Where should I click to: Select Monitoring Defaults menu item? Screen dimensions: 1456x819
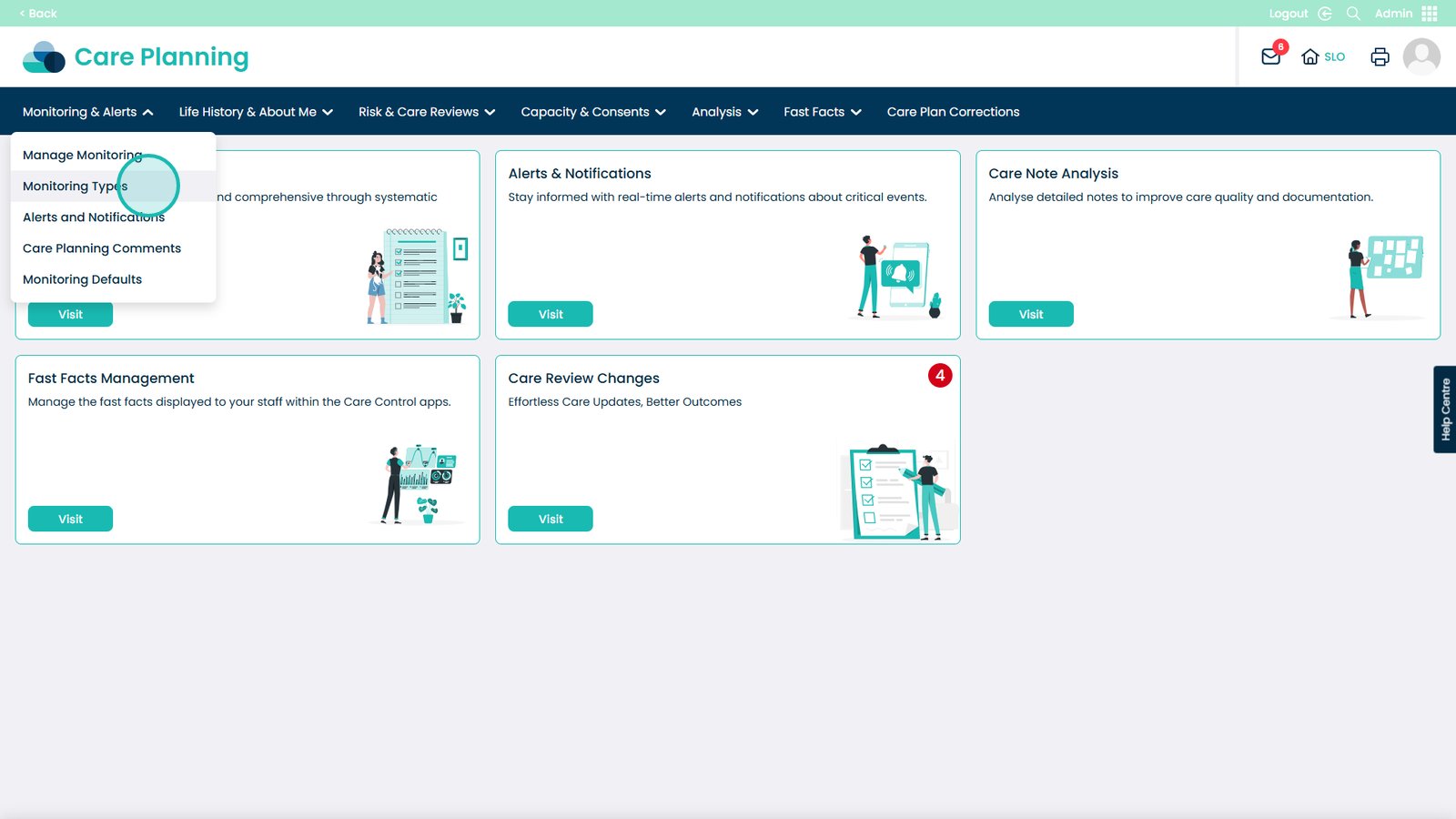tap(82, 279)
